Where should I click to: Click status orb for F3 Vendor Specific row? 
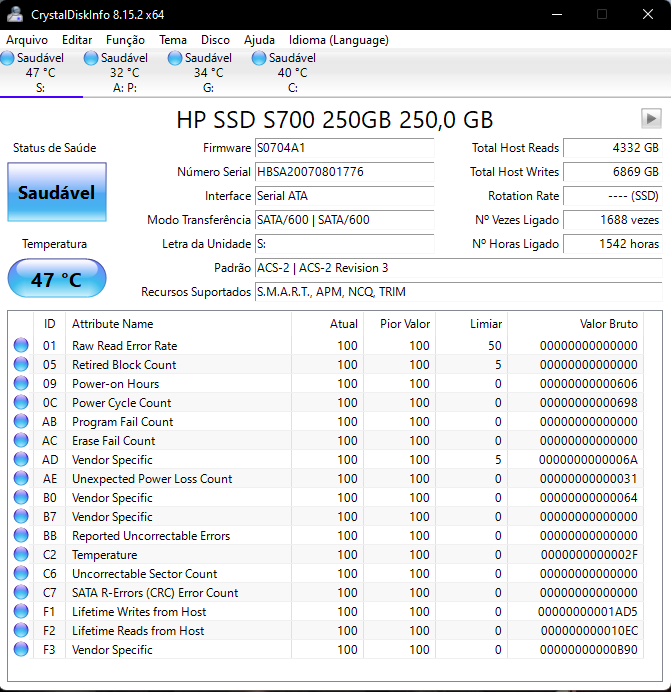pos(21,649)
